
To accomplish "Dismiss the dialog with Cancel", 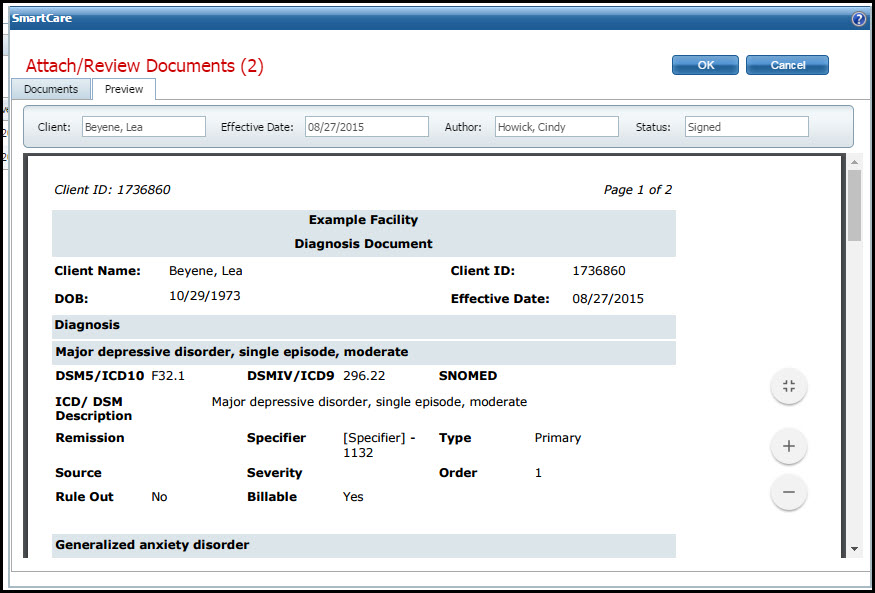I will pyautogui.click(x=787, y=64).
